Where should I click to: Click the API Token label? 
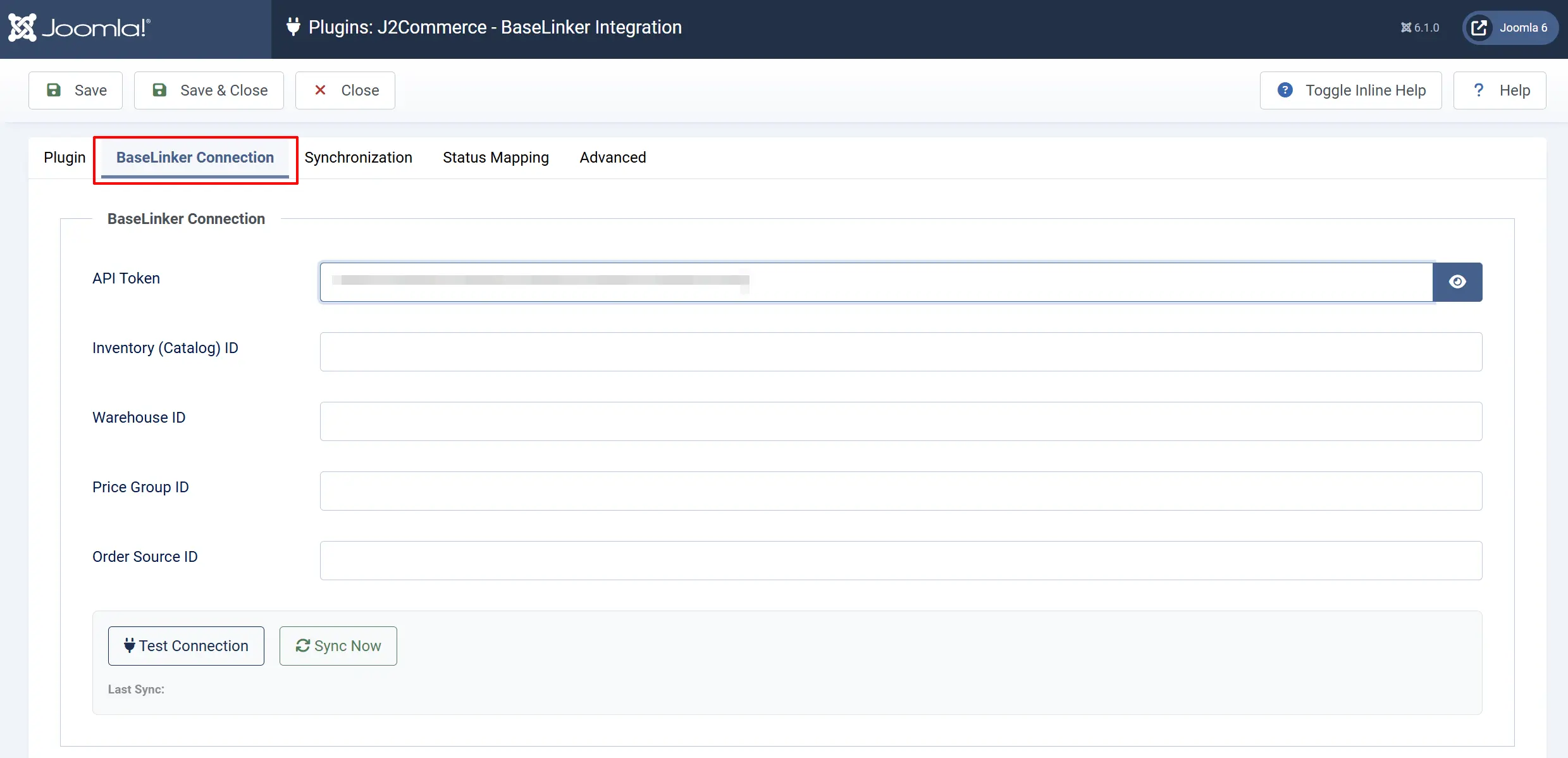click(x=126, y=278)
